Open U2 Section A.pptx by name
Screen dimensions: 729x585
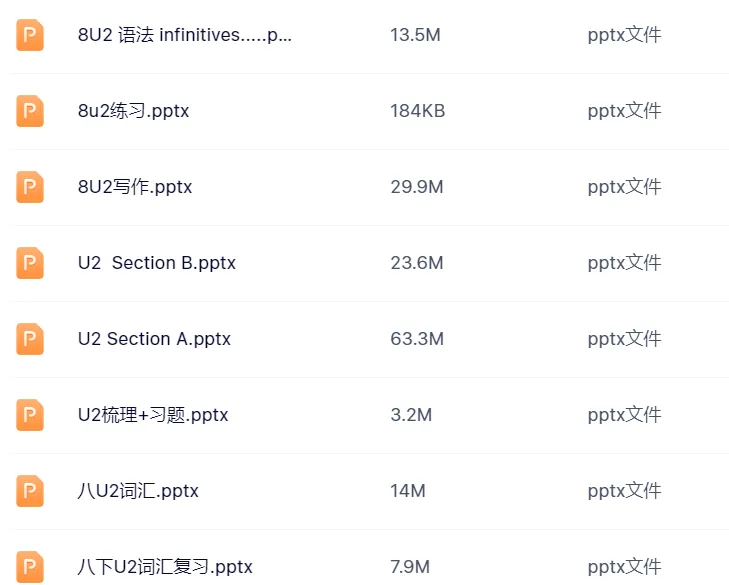pos(154,339)
